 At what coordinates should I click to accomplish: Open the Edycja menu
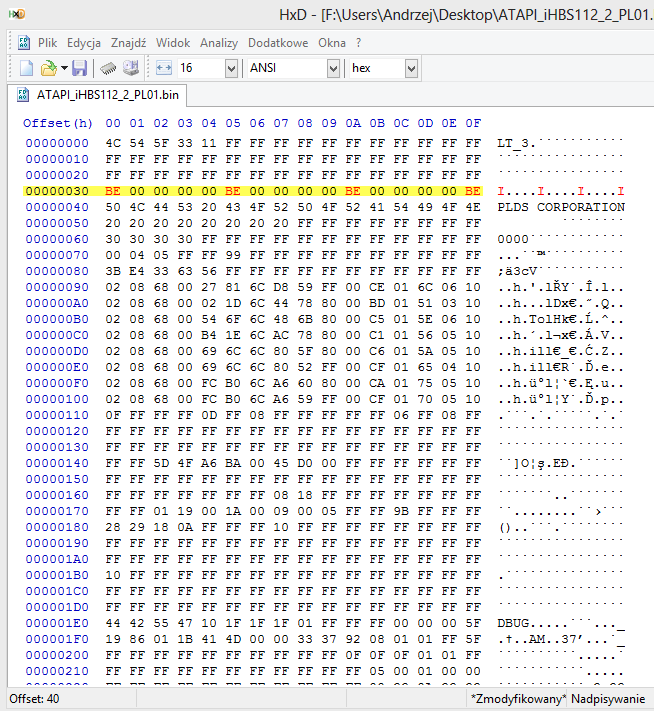(84, 43)
